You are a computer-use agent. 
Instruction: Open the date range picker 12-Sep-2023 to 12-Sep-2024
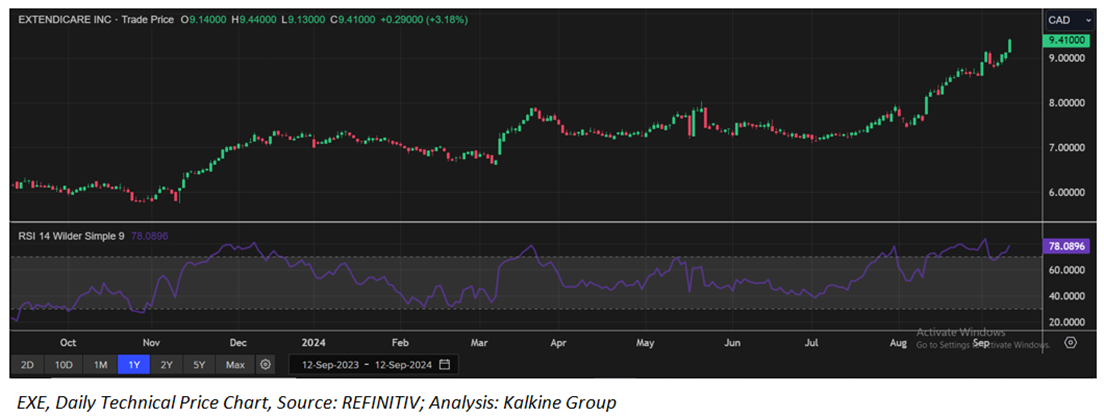point(374,365)
